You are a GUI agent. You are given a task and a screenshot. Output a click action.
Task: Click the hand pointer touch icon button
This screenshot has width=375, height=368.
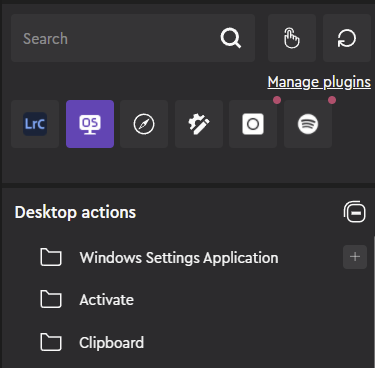(x=292, y=38)
